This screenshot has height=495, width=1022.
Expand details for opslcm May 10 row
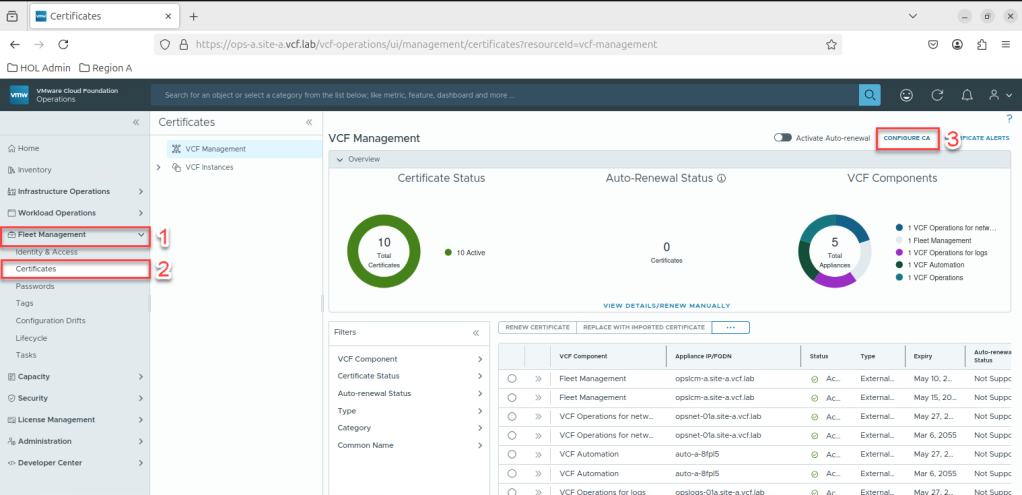[x=538, y=378]
